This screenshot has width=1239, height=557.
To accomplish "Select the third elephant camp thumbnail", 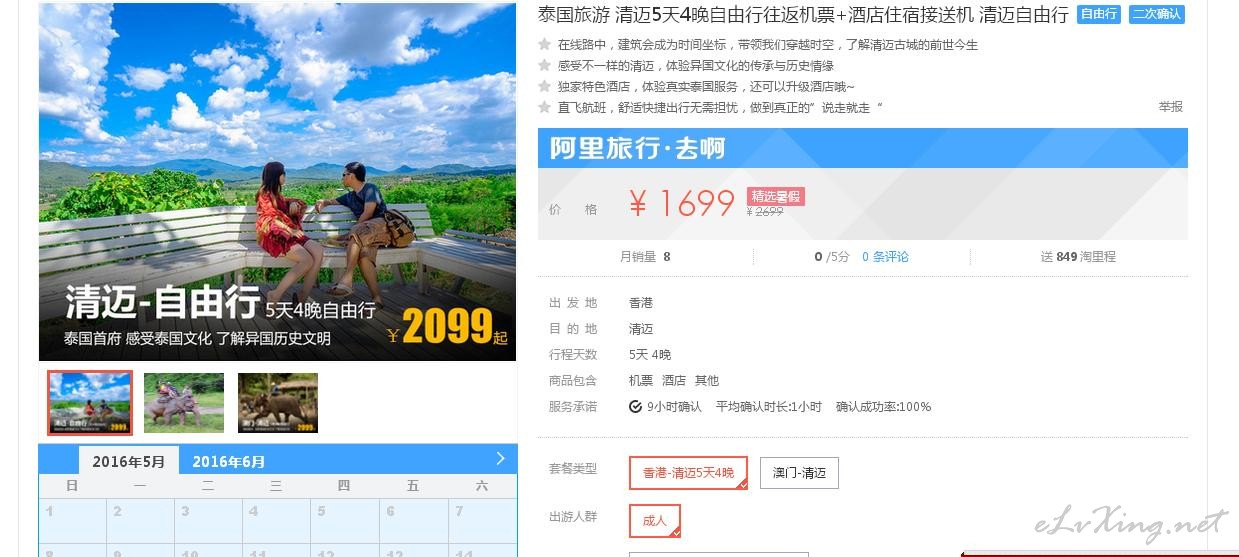I will 278,403.
